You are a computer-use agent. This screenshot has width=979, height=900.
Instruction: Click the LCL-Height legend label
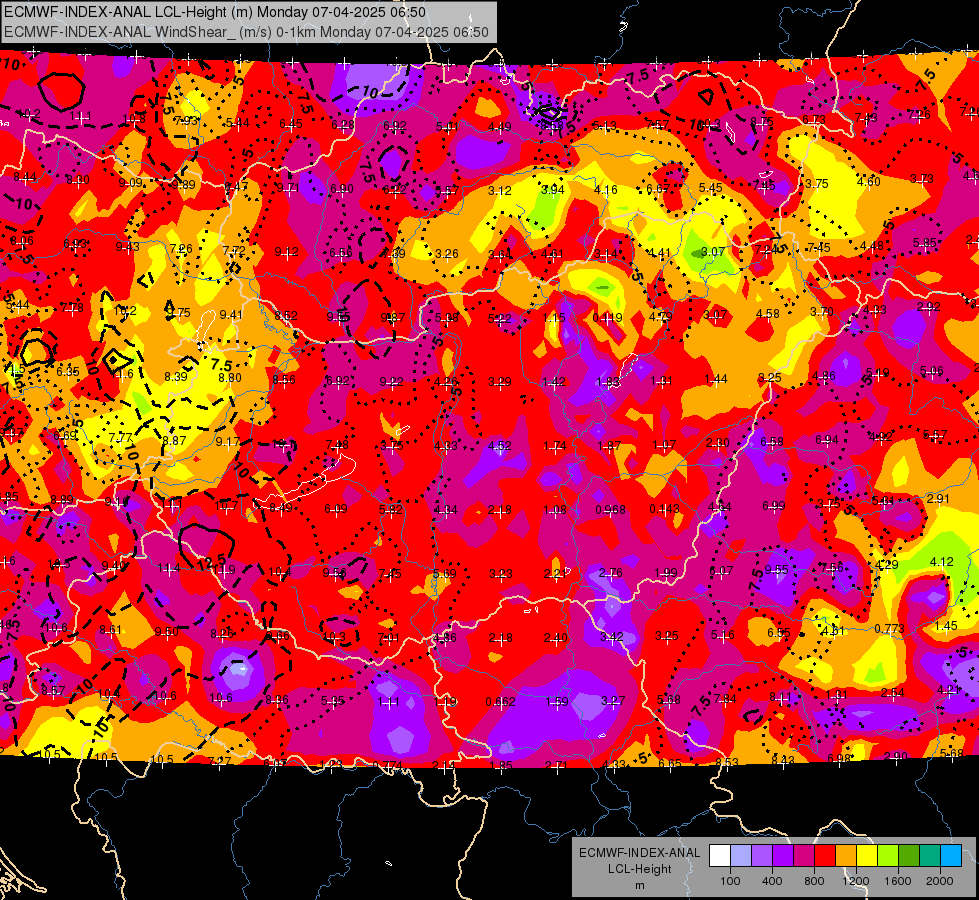[639, 869]
